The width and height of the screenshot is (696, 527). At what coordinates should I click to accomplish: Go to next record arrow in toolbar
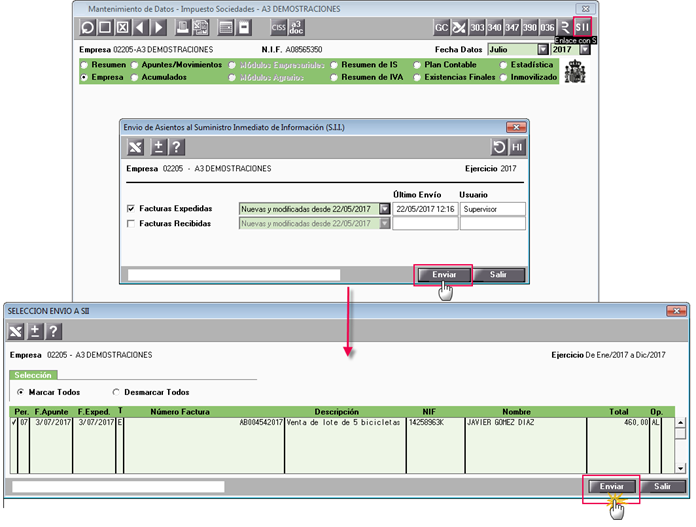click(x=158, y=28)
